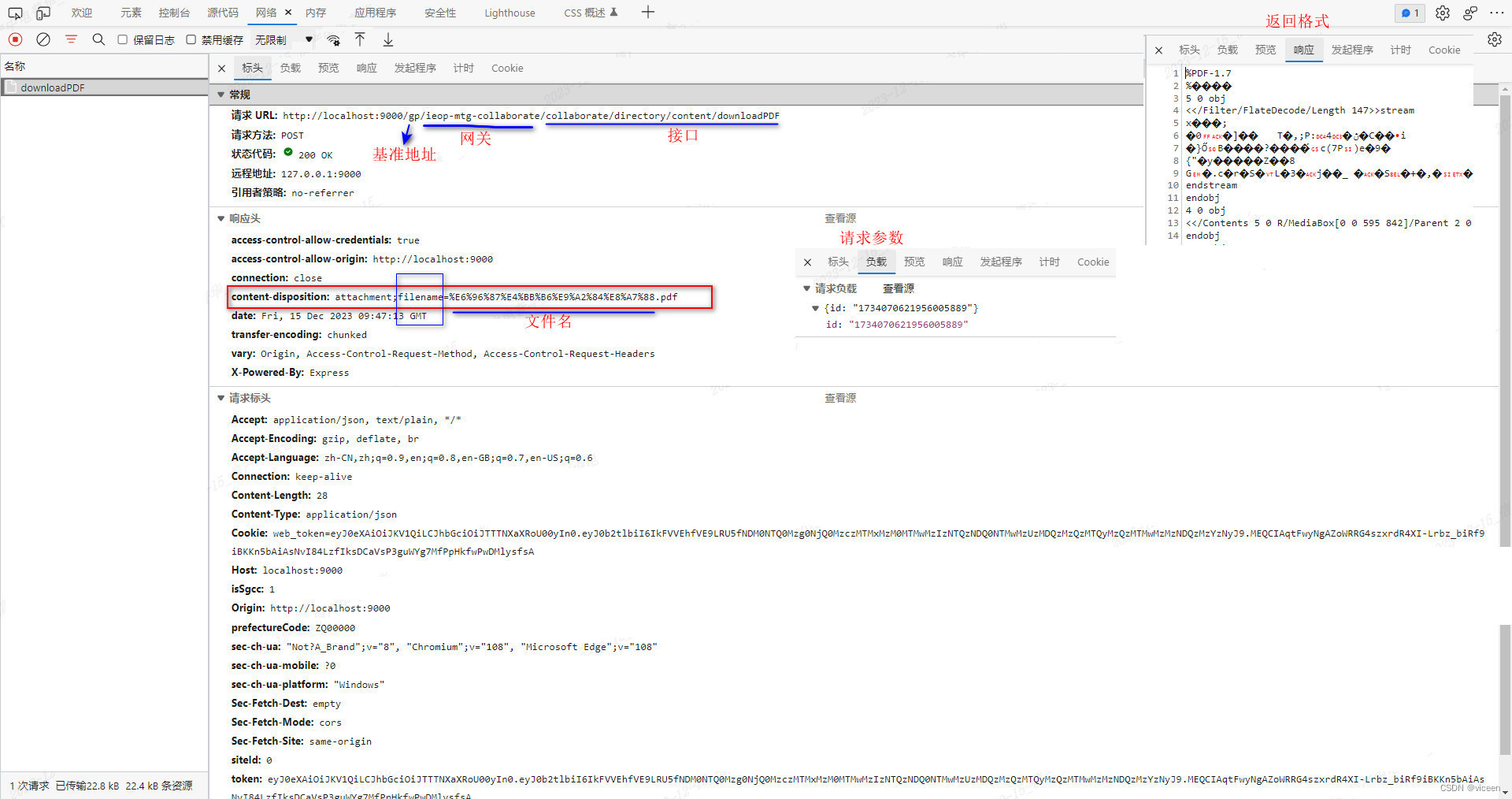
Task: Clear the network log
Action: tap(43, 39)
